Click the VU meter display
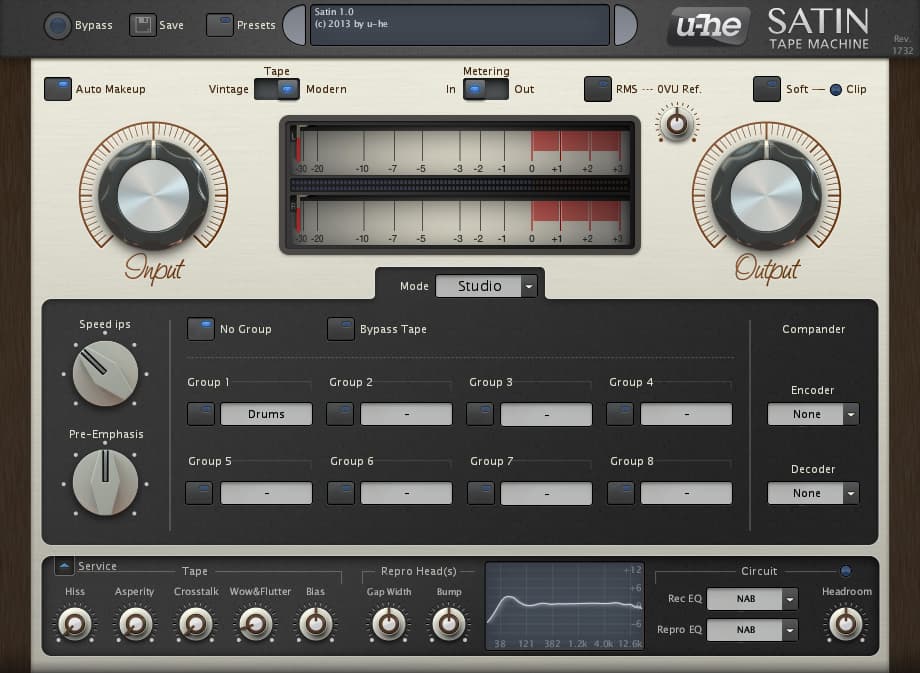This screenshot has width=920, height=673. pyautogui.click(x=460, y=185)
